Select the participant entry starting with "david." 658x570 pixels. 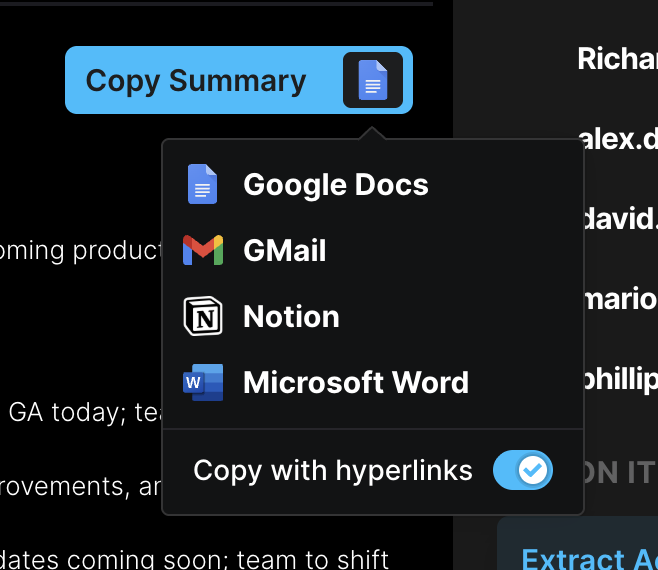click(619, 218)
